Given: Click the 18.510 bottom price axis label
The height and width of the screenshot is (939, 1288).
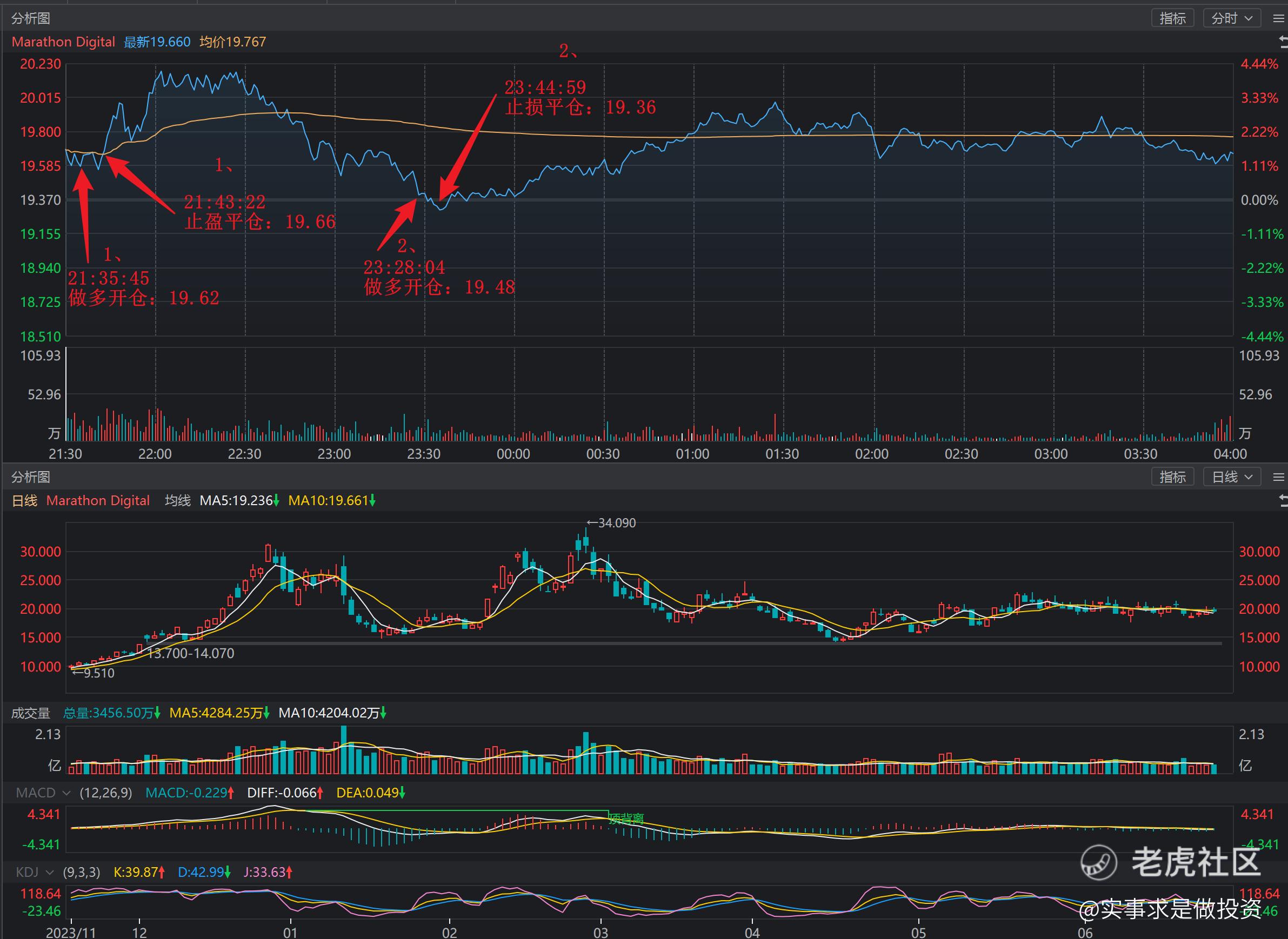Looking at the screenshot, I should (x=41, y=337).
